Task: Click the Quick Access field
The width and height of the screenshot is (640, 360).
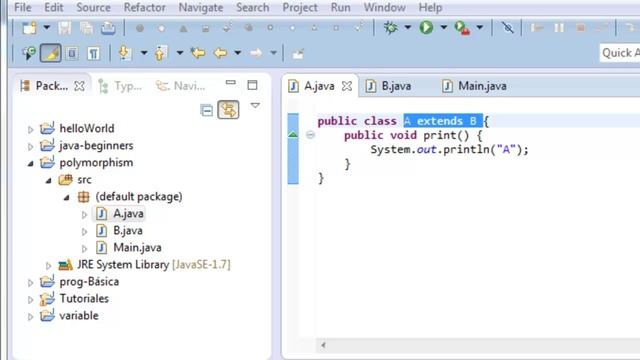Action: pyautogui.click(x=620, y=53)
